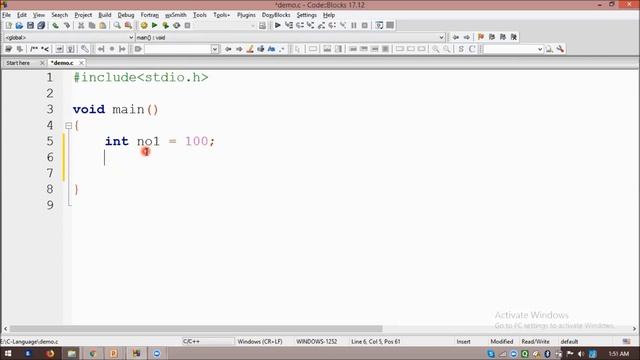Screen dimensions: 640x360
Task: Click the Build and run icon
Action: click(165, 25)
